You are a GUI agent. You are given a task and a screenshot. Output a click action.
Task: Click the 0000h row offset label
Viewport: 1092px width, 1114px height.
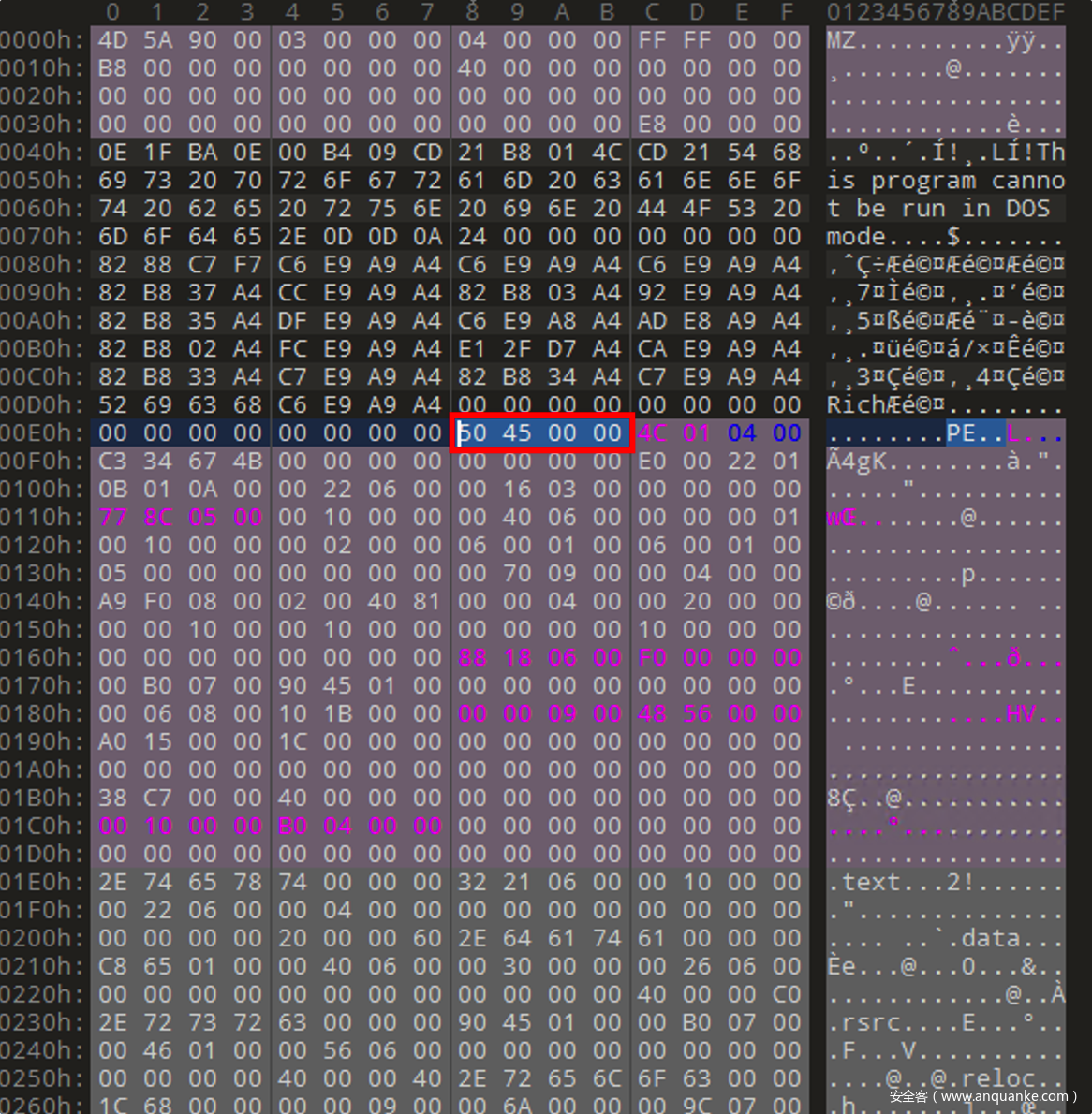pyautogui.click(x=43, y=40)
